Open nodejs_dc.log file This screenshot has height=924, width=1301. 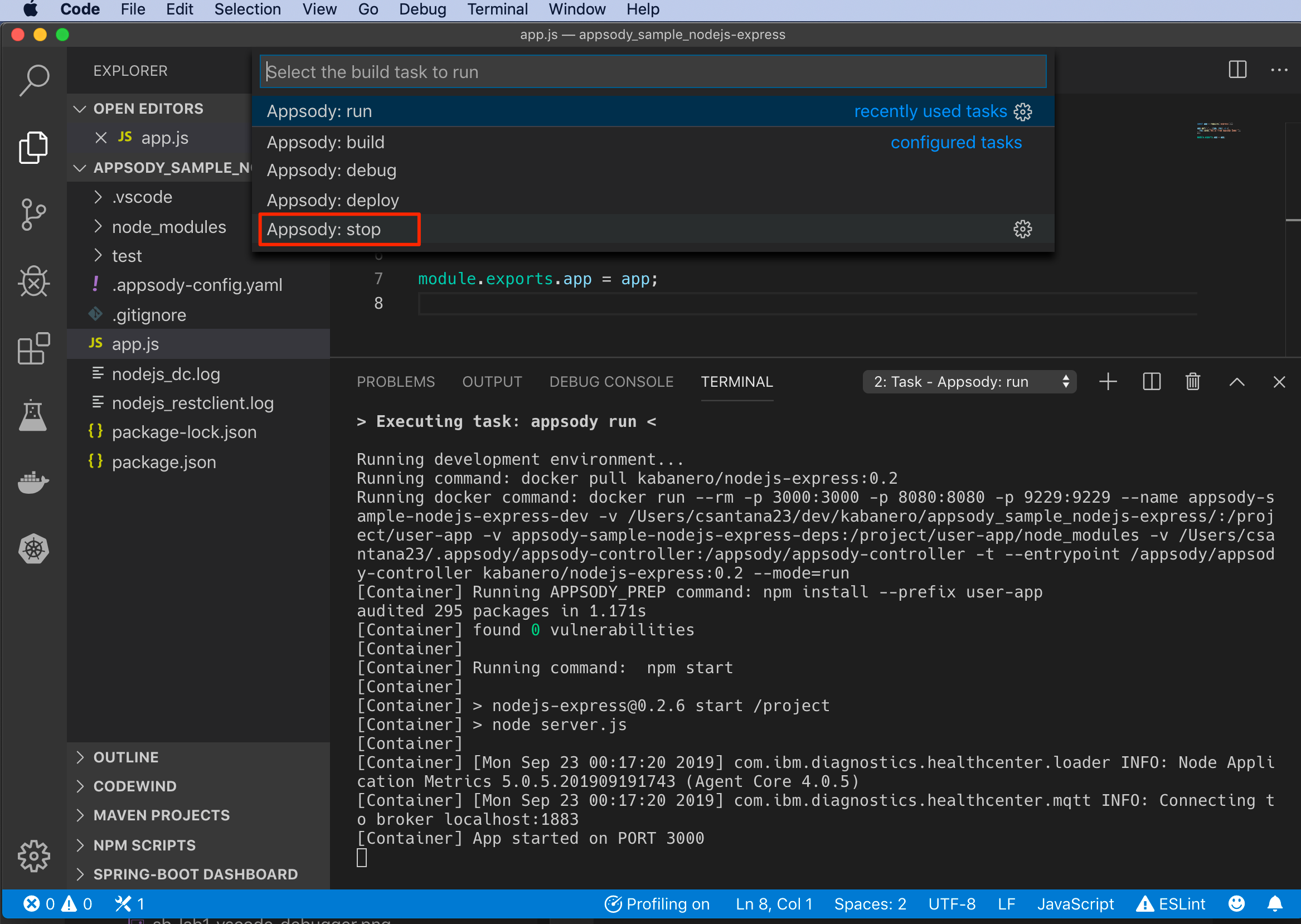(166, 374)
